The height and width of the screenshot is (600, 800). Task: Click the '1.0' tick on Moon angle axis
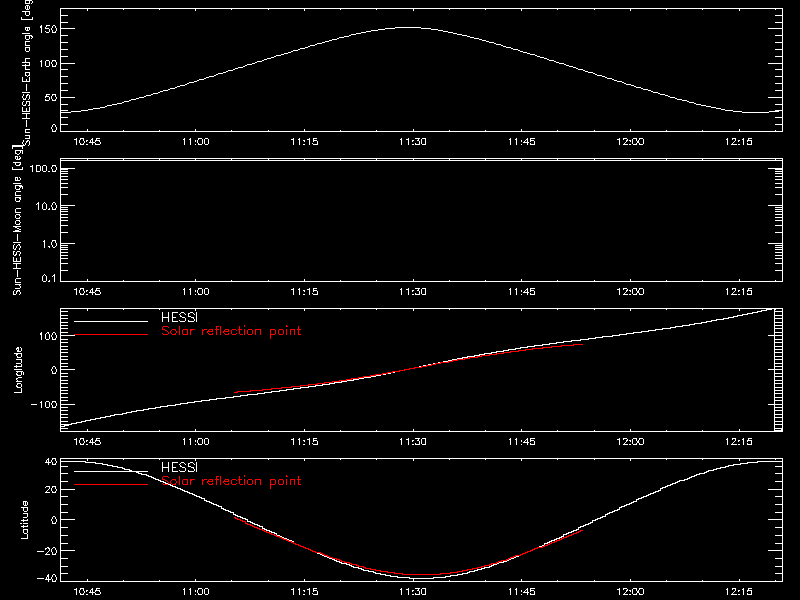49,244
